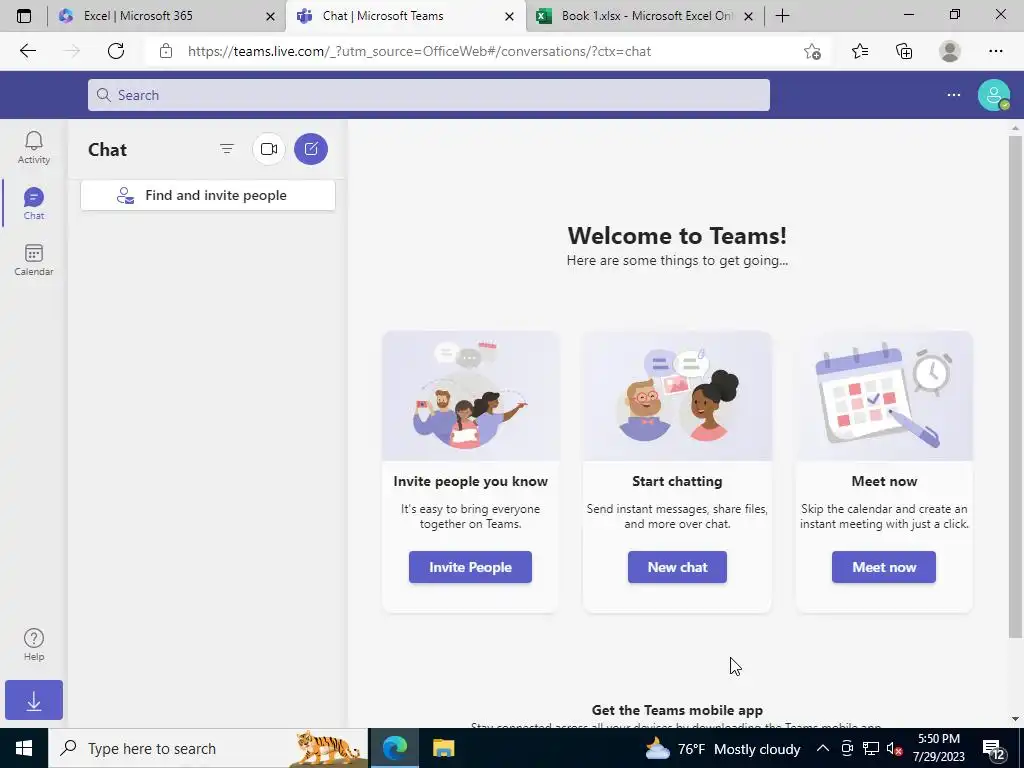This screenshot has height=768, width=1024.
Task: Close the Excel | Microsoft 365 tab
Action: point(270,16)
